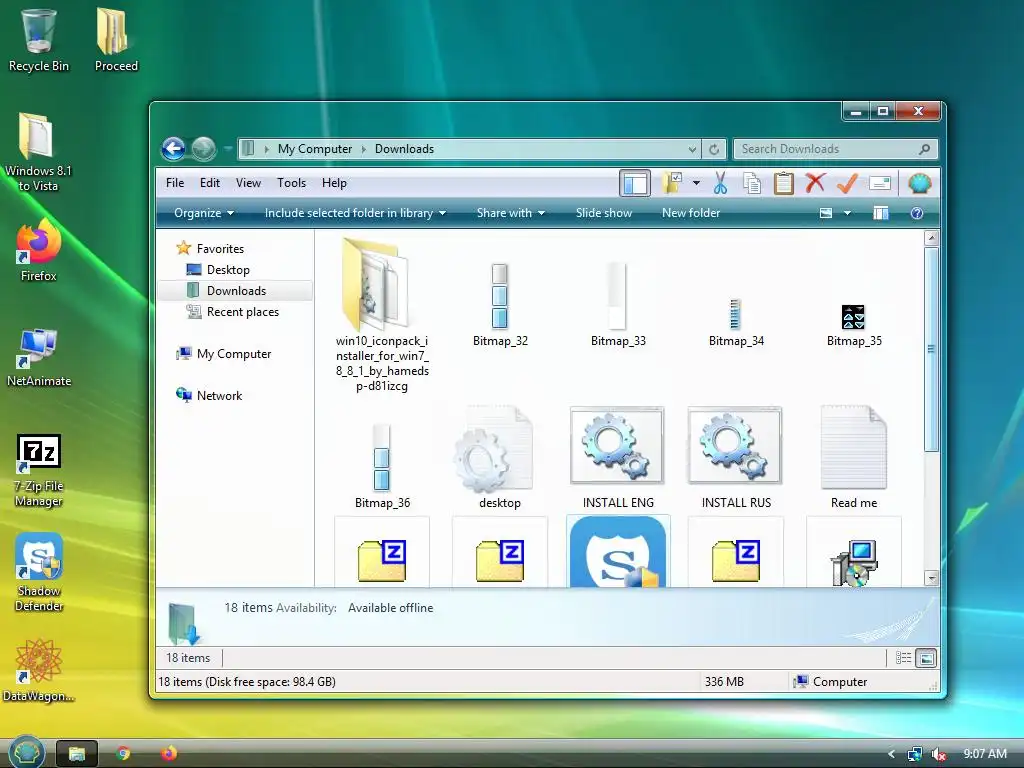
Task: Select Favorites in the navigation pane
Action: (210, 249)
